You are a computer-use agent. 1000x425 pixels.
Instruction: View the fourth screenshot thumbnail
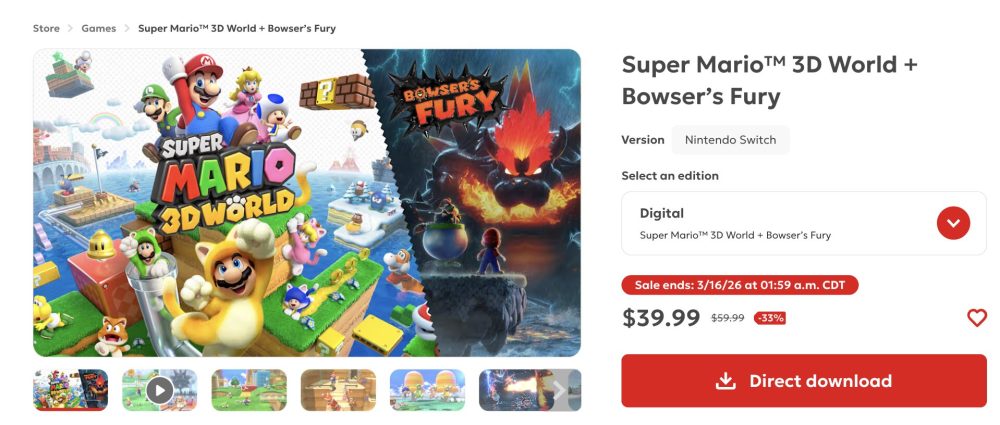pyautogui.click(x=338, y=389)
